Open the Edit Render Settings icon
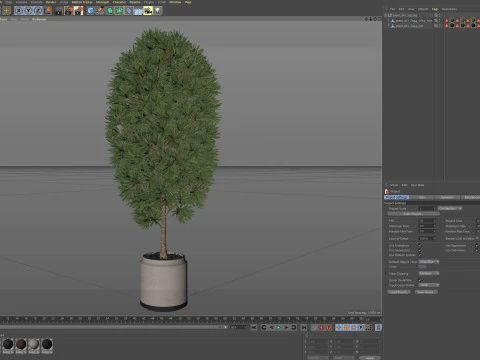480x360 pixels. tap(79, 11)
